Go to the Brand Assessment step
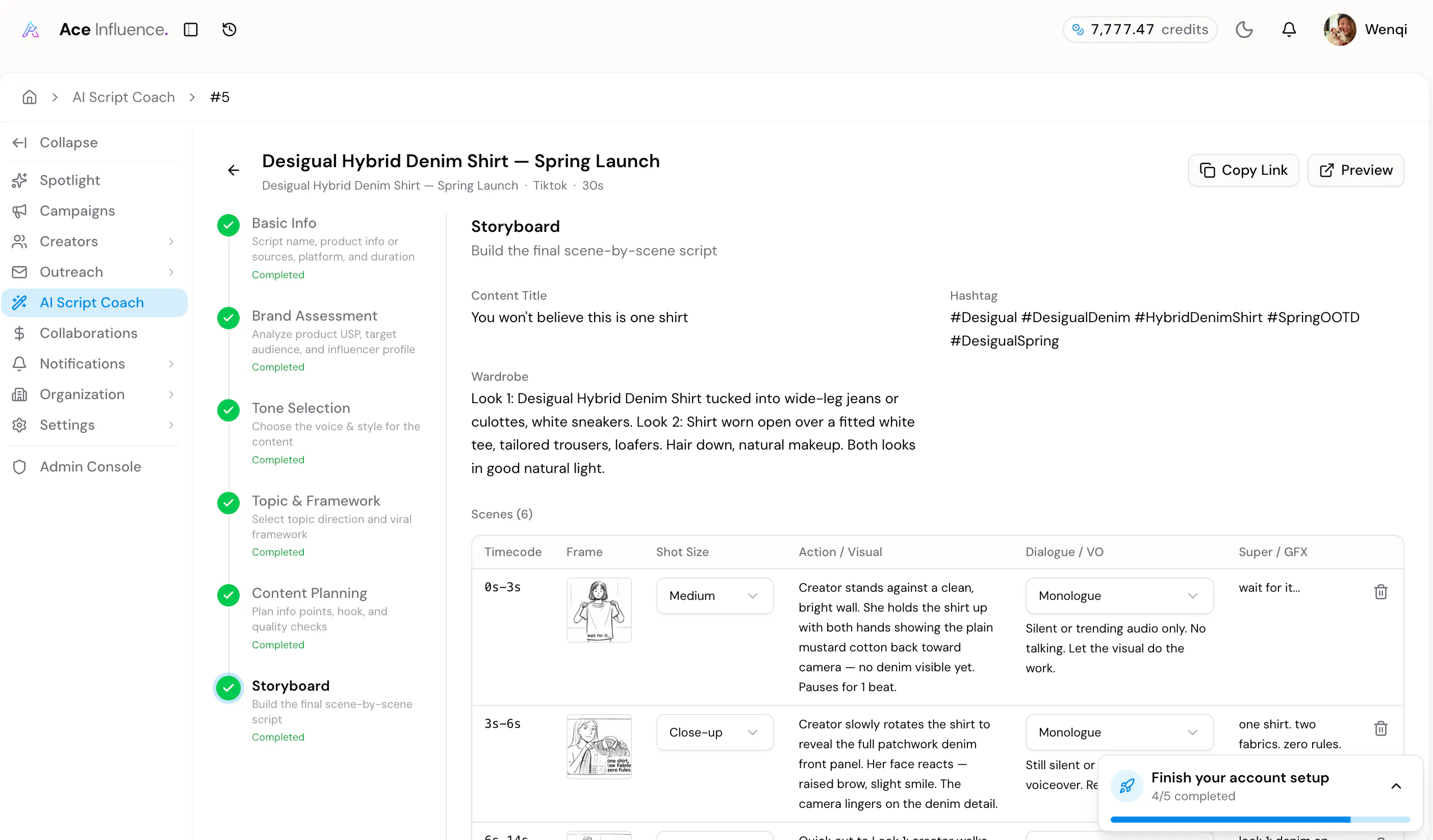The height and width of the screenshot is (840, 1433). coord(315,316)
